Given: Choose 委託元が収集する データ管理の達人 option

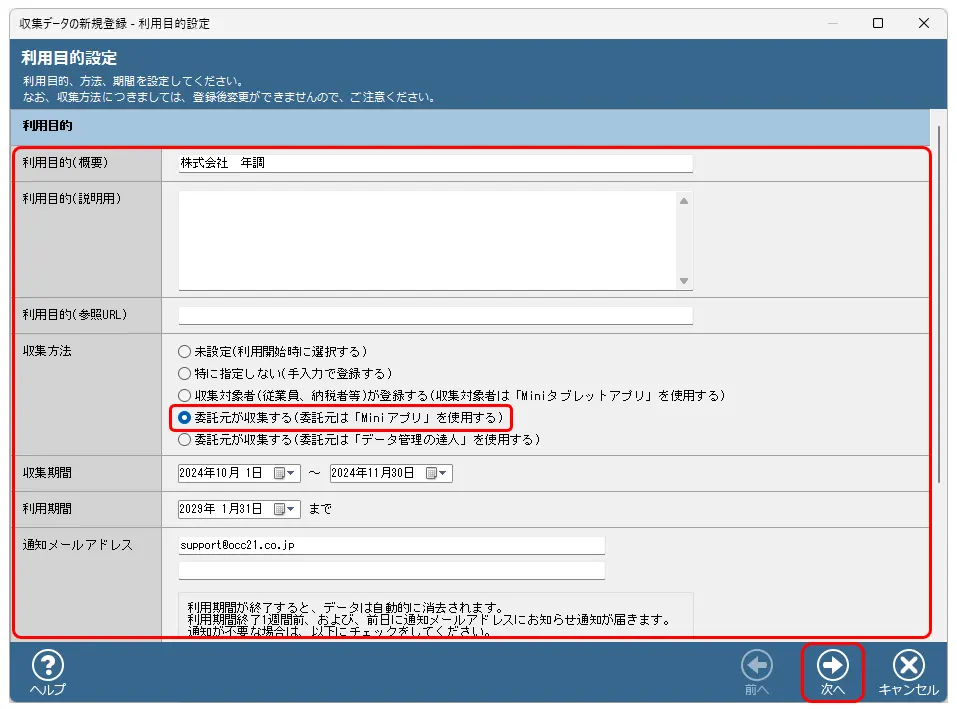Looking at the screenshot, I should pos(183,439).
